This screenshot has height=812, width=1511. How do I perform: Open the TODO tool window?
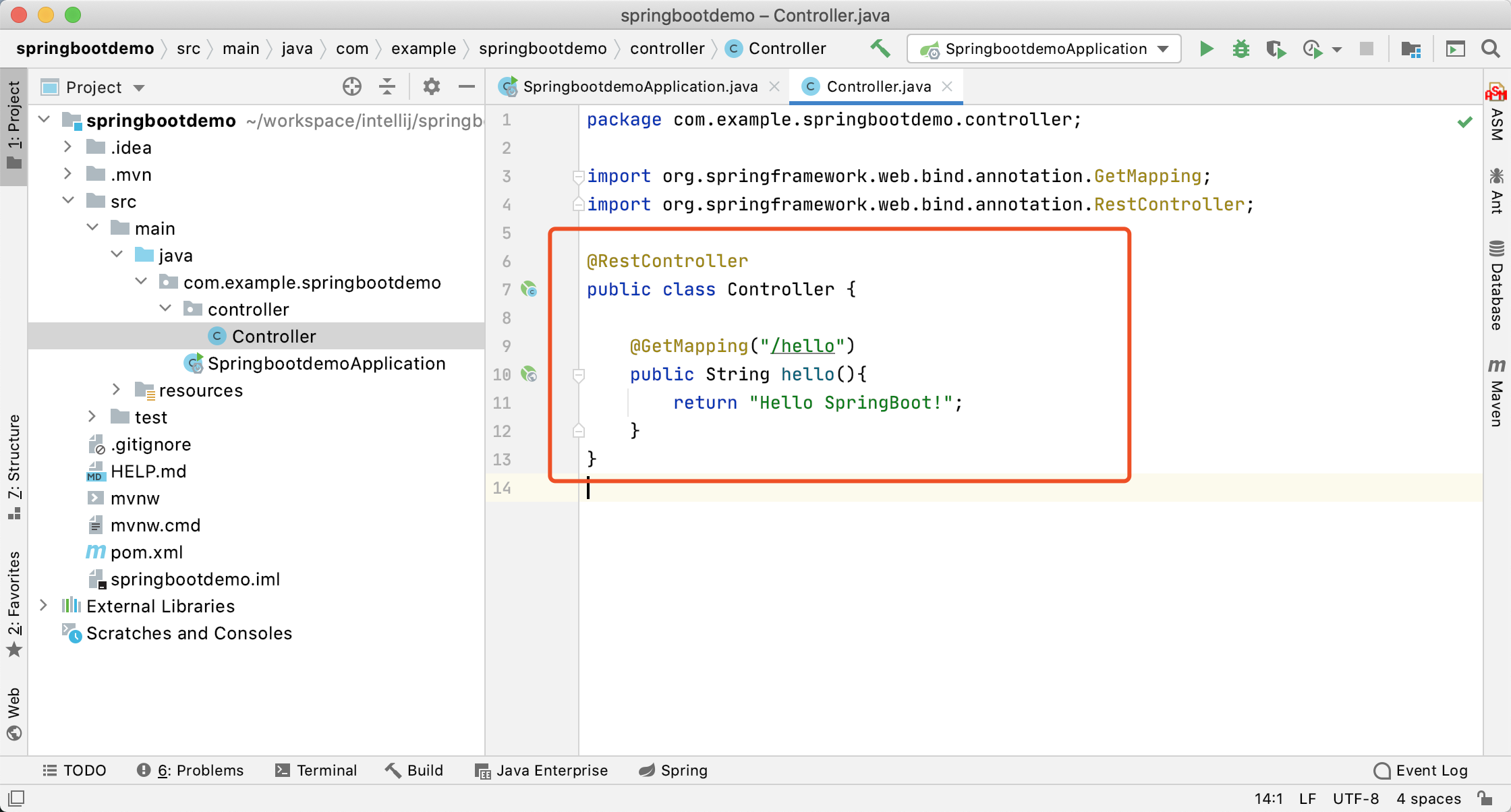tap(74, 770)
